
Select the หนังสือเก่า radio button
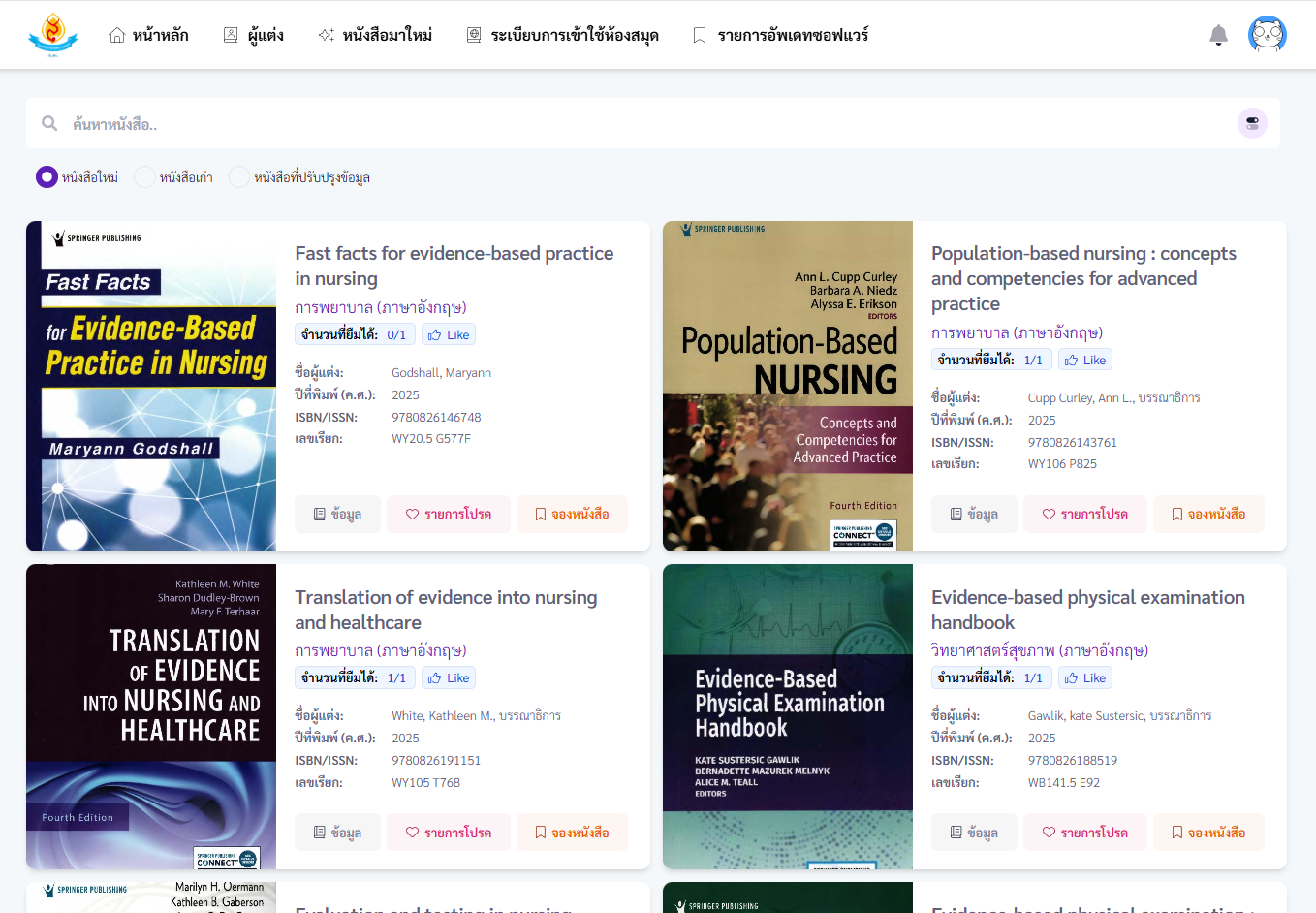pyautogui.click(x=144, y=177)
